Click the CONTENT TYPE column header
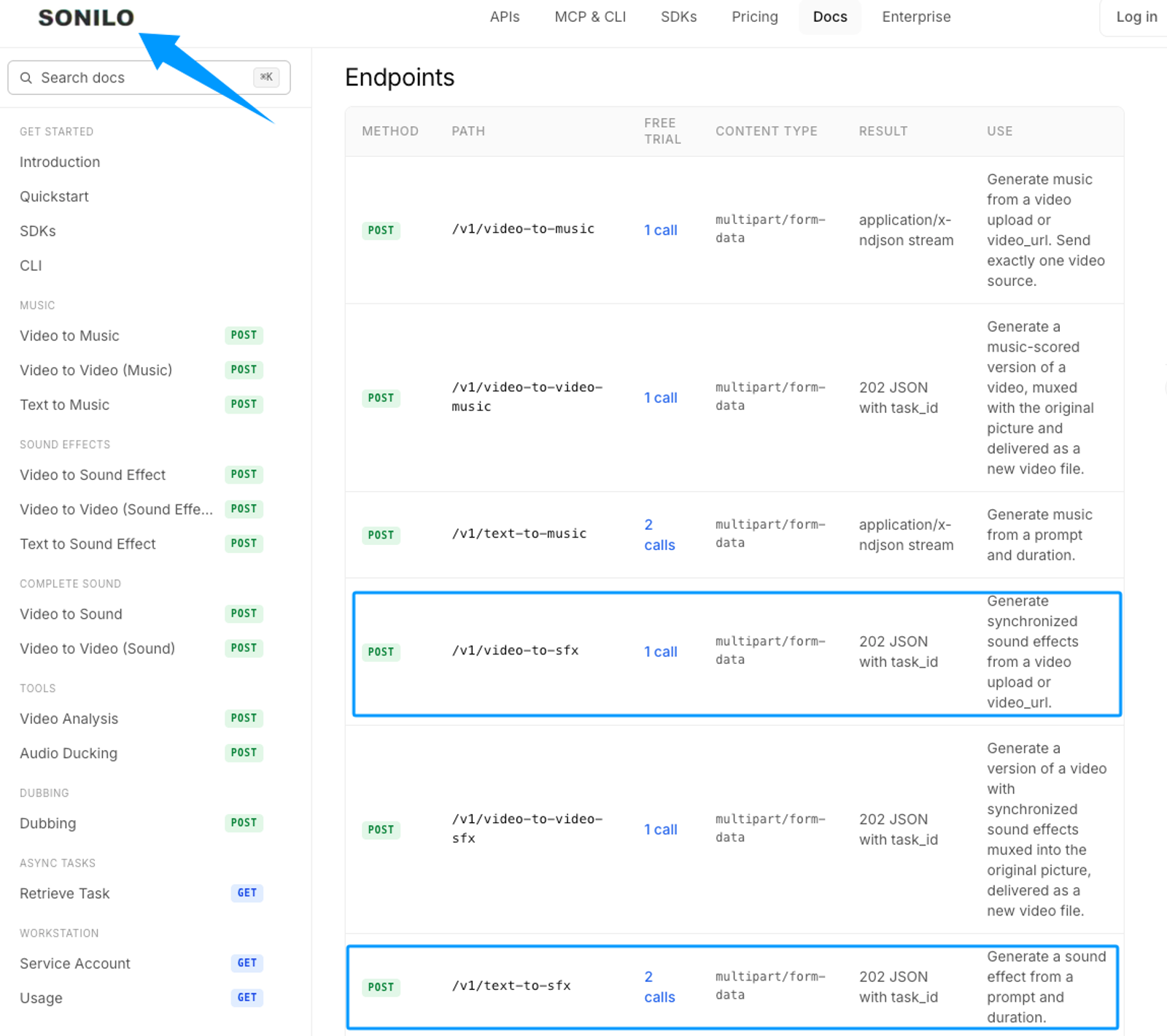This screenshot has height=1036, width=1167. coord(766,131)
